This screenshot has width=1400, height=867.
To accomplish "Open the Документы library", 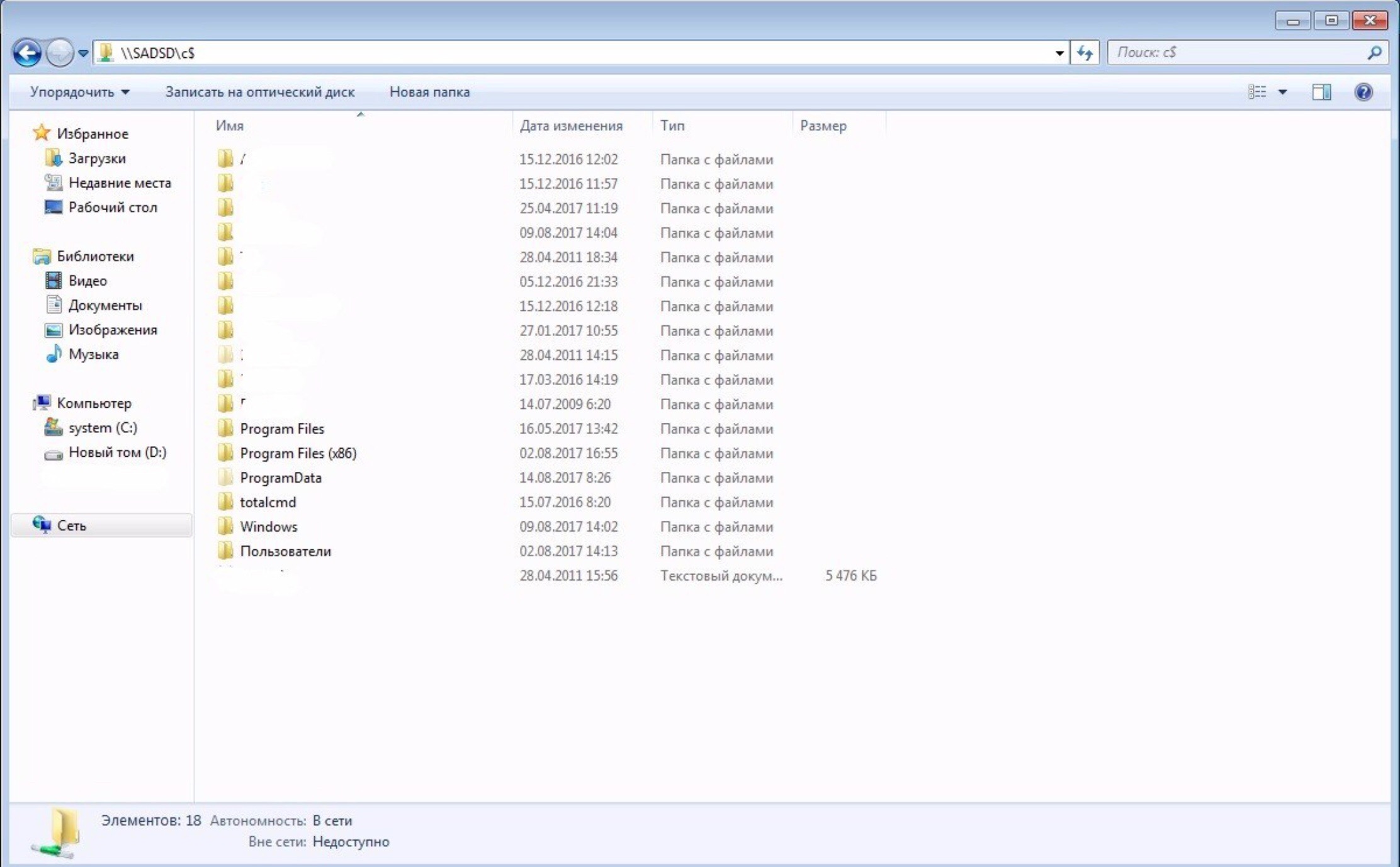I will pyautogui.click(x=105, y=305).
